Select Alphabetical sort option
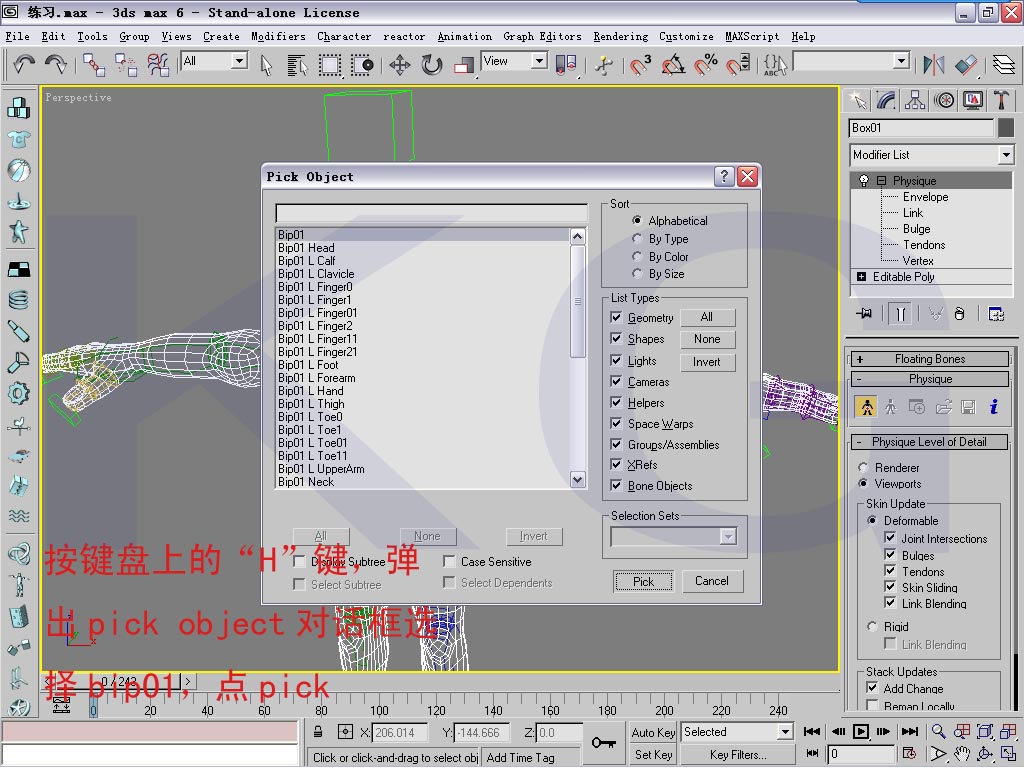The image size is (1024, 768). point(636,221)
